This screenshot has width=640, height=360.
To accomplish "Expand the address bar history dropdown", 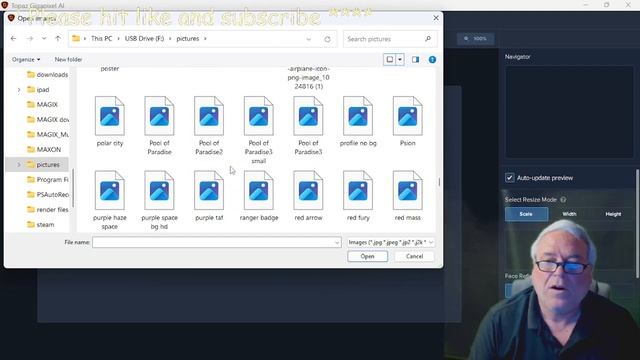I will point(309,39).
